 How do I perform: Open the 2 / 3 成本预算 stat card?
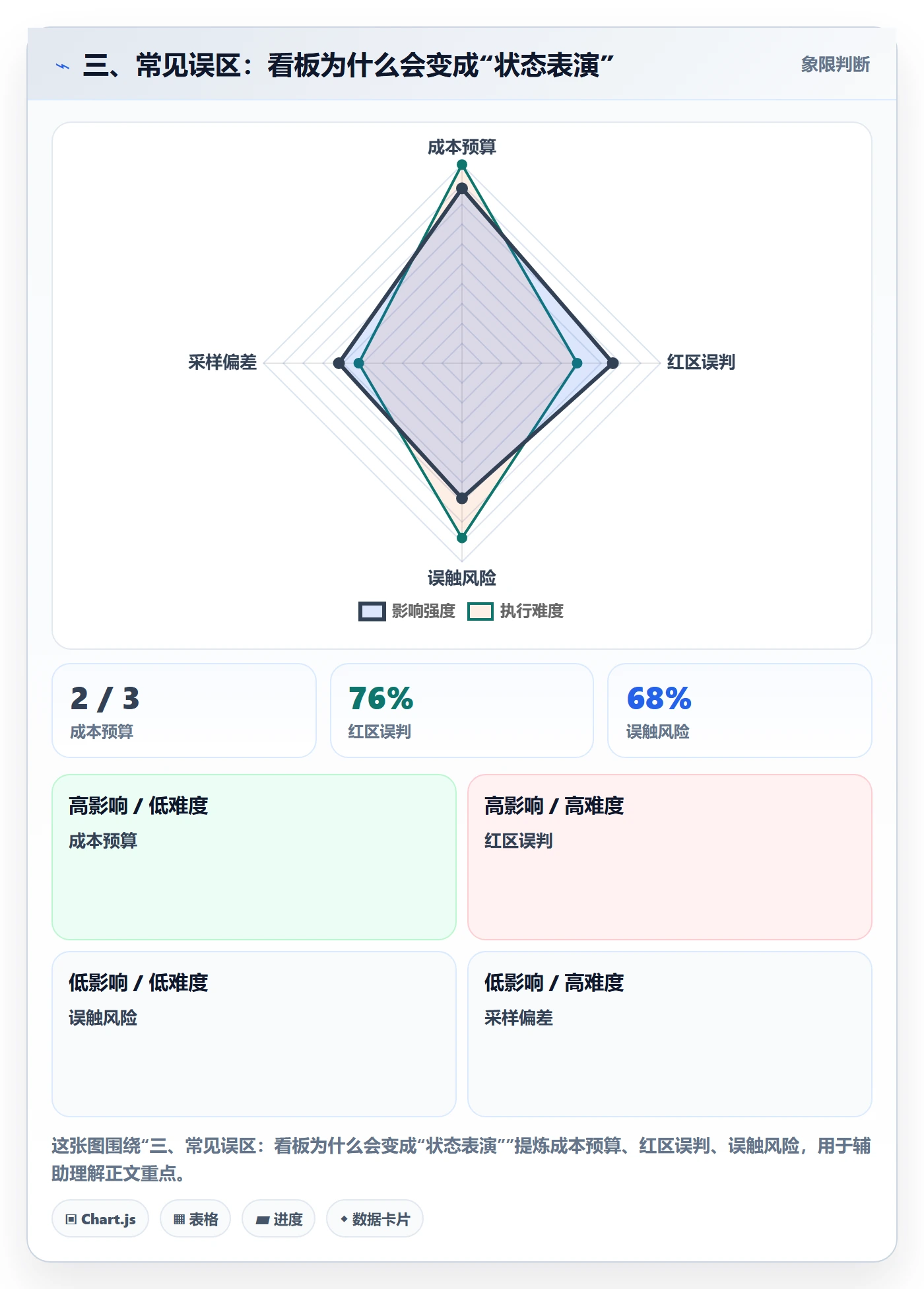(x=184, y=711)
